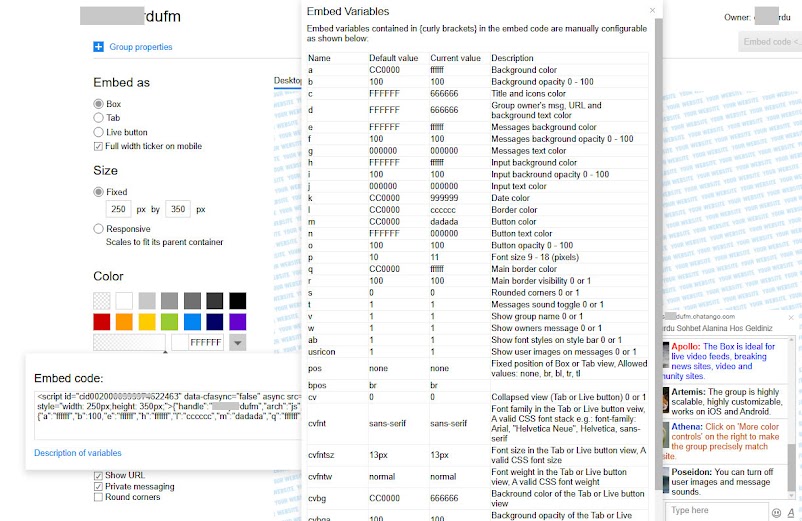Viewport: 802px width, 521px height.
Task: Select the 'Rounded corners 0 or 1' description
Action: [535, 292]
